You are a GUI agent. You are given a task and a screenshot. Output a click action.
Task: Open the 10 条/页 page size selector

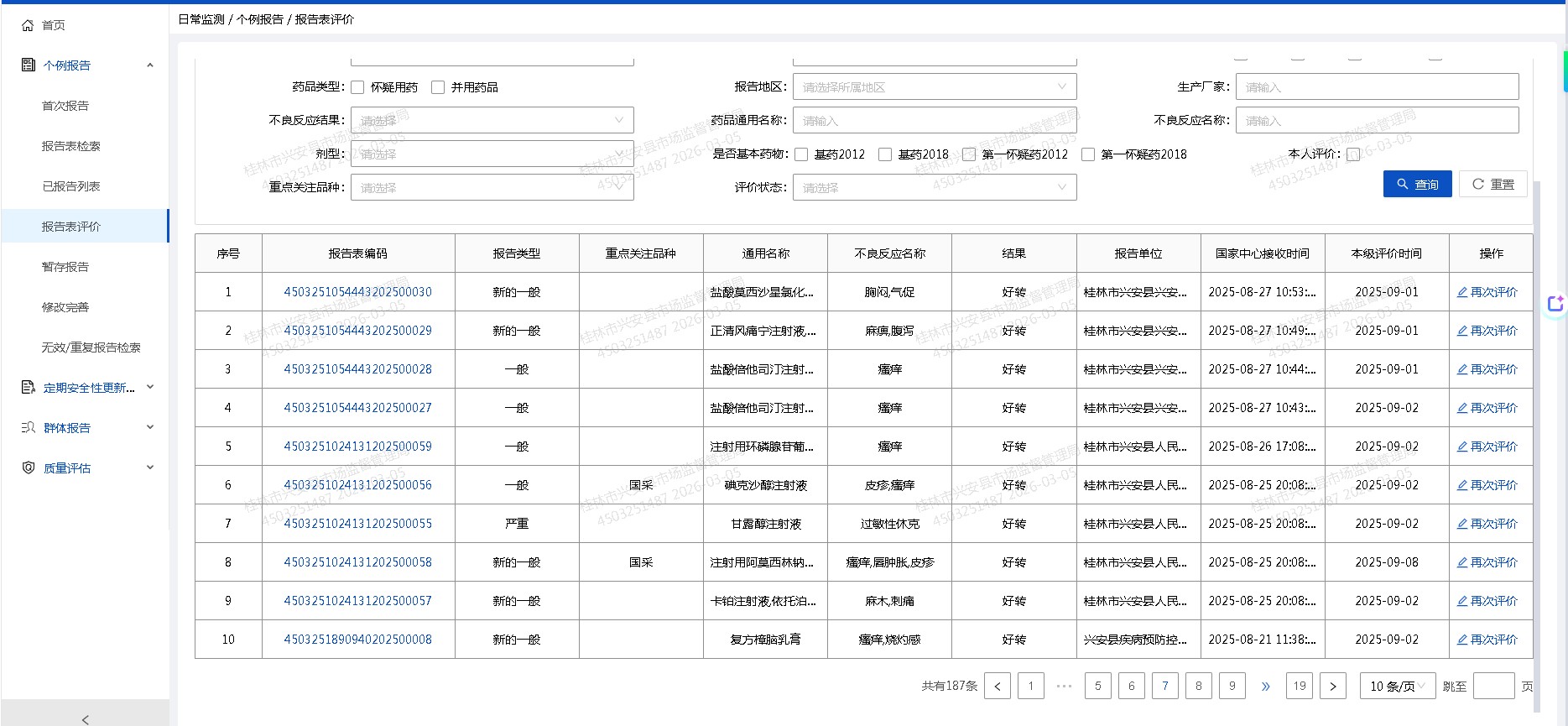1397,687
